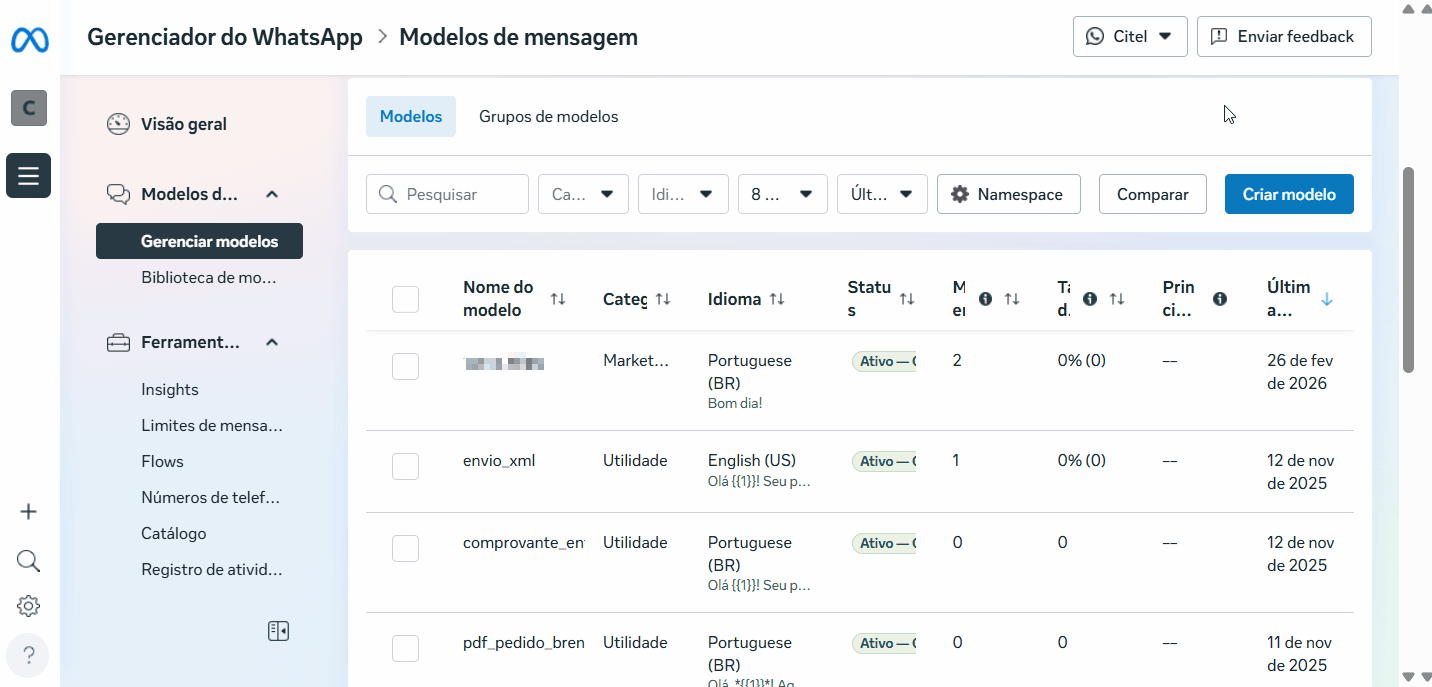Click the help question mark icon
Screen dimensions: 1432x687
tap(28, 656)
